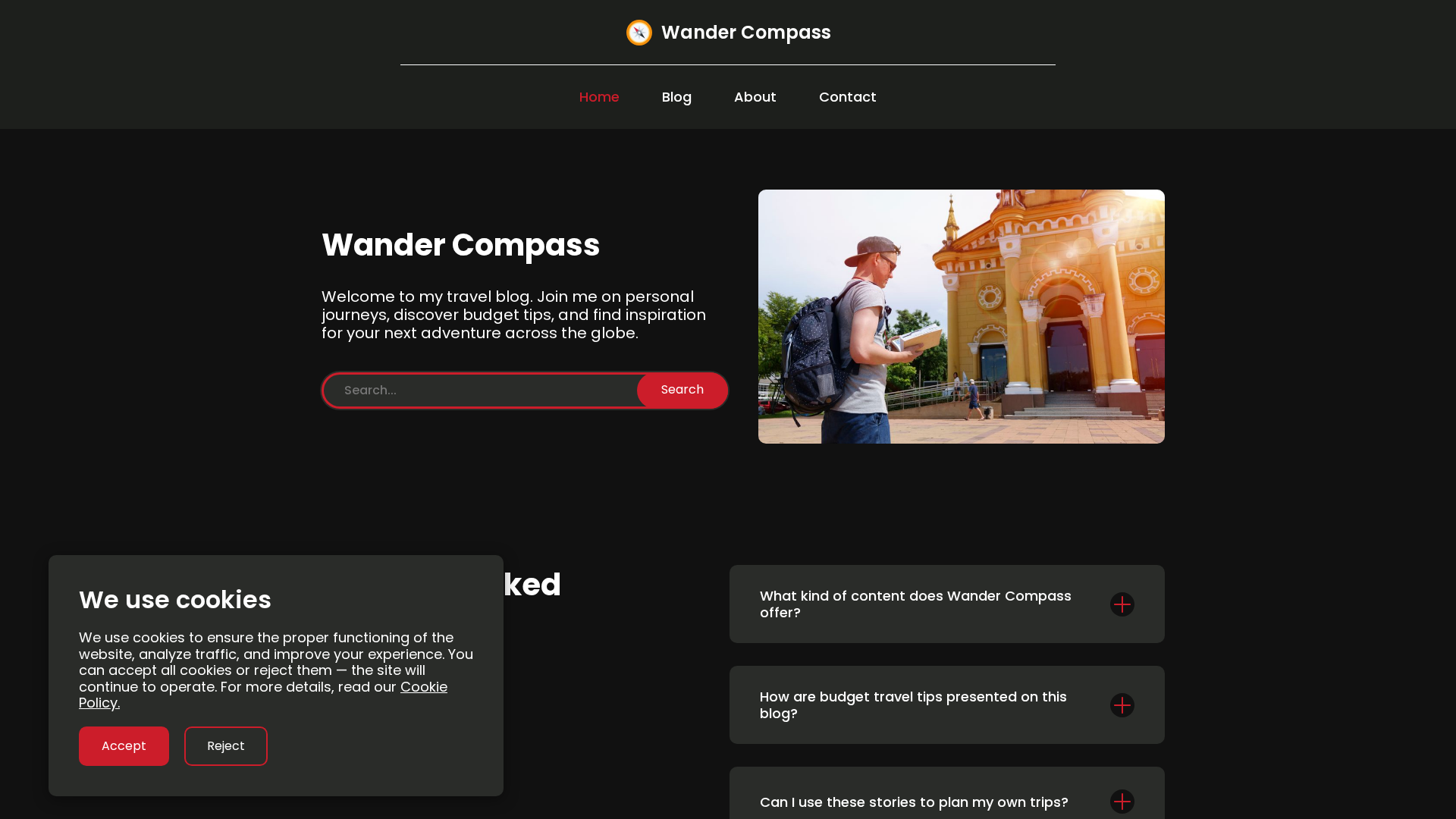Accept all cookies
Viewport: 1456px width, 819px height.
click(x=124, y=746)
